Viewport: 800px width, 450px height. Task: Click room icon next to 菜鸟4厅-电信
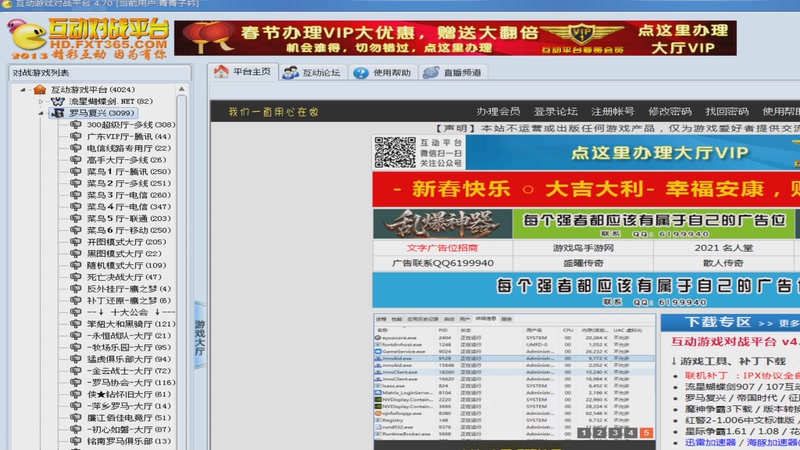76,207
